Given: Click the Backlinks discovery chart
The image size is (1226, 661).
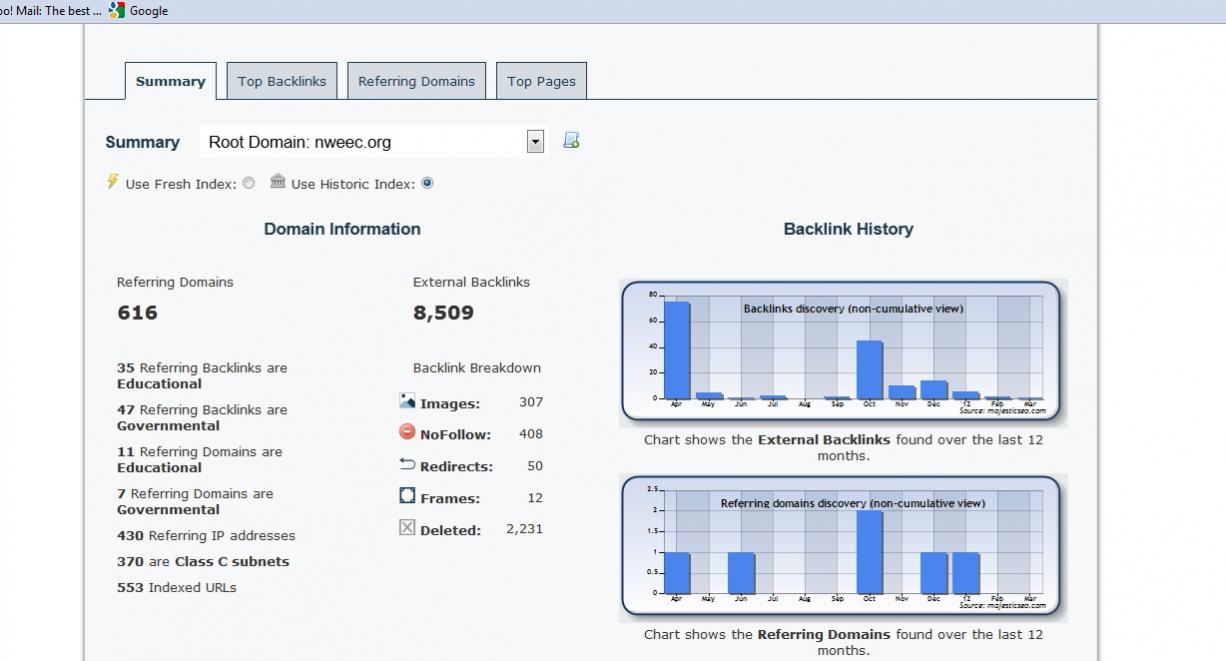Looking at the screenshot, I should coord(841,352).
